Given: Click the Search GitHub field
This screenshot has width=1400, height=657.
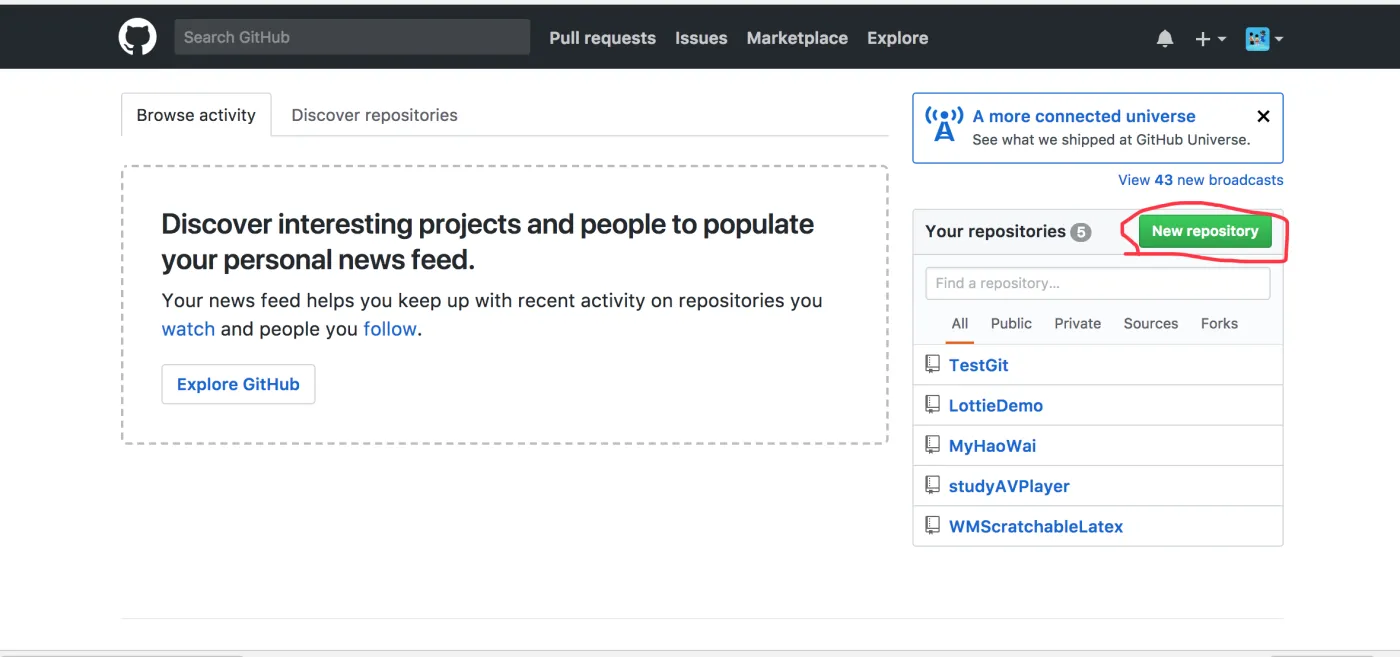Looking at the screenshot, I should tap(352, 37).
